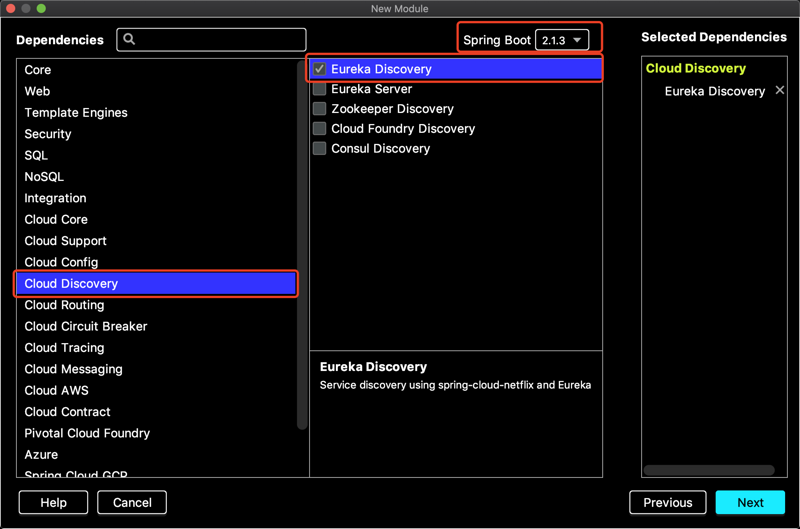Click the dependency search input field
The height and width of the screenshot is (529, 800).
tap(222, 39)
